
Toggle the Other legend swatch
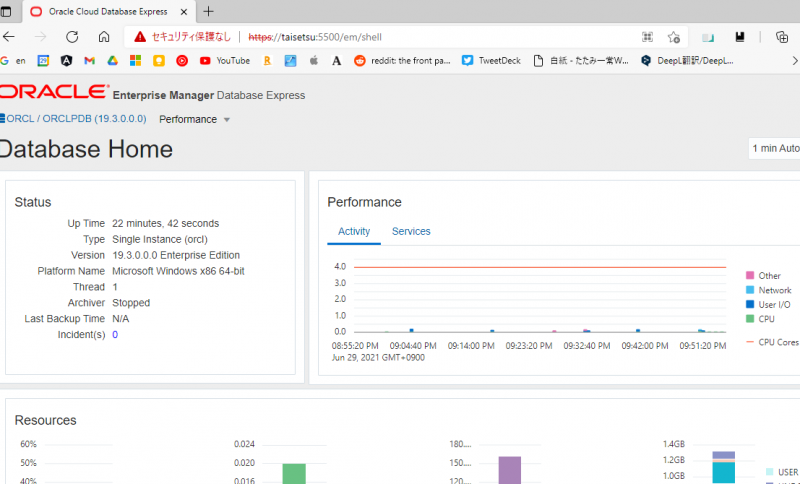pos(749,275)
